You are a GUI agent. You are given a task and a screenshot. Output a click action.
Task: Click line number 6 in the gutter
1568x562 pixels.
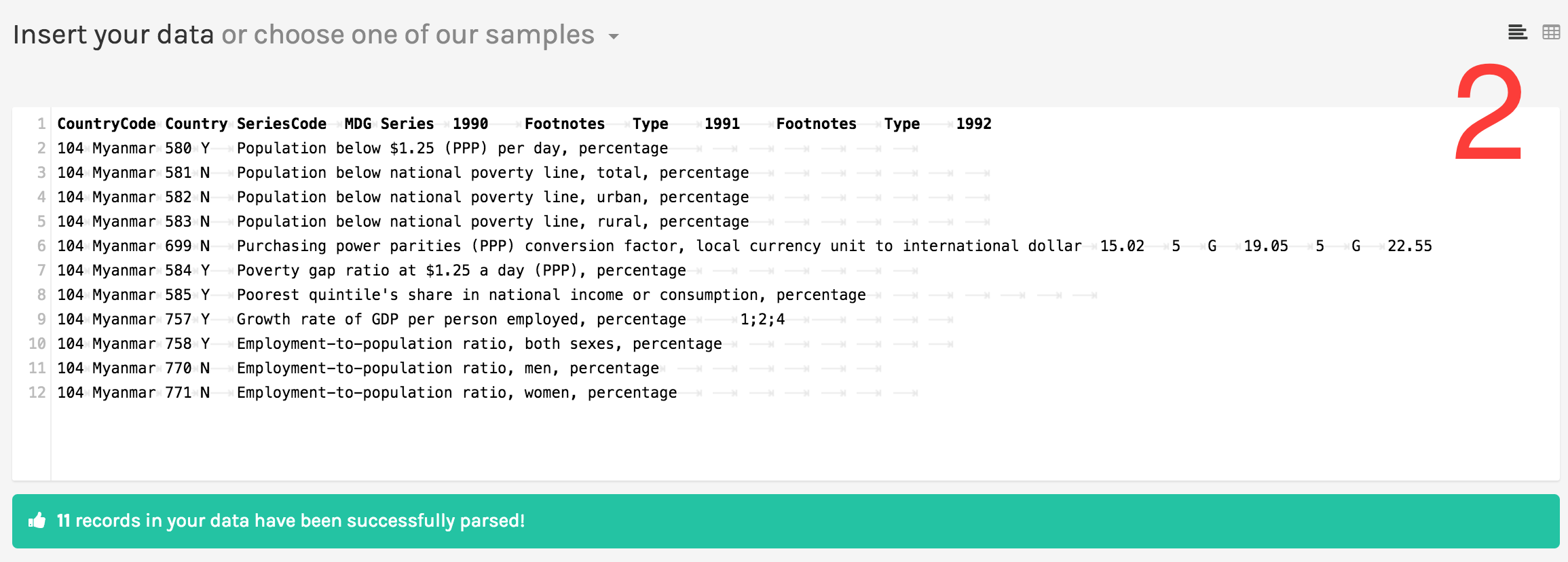pos(41,246)
